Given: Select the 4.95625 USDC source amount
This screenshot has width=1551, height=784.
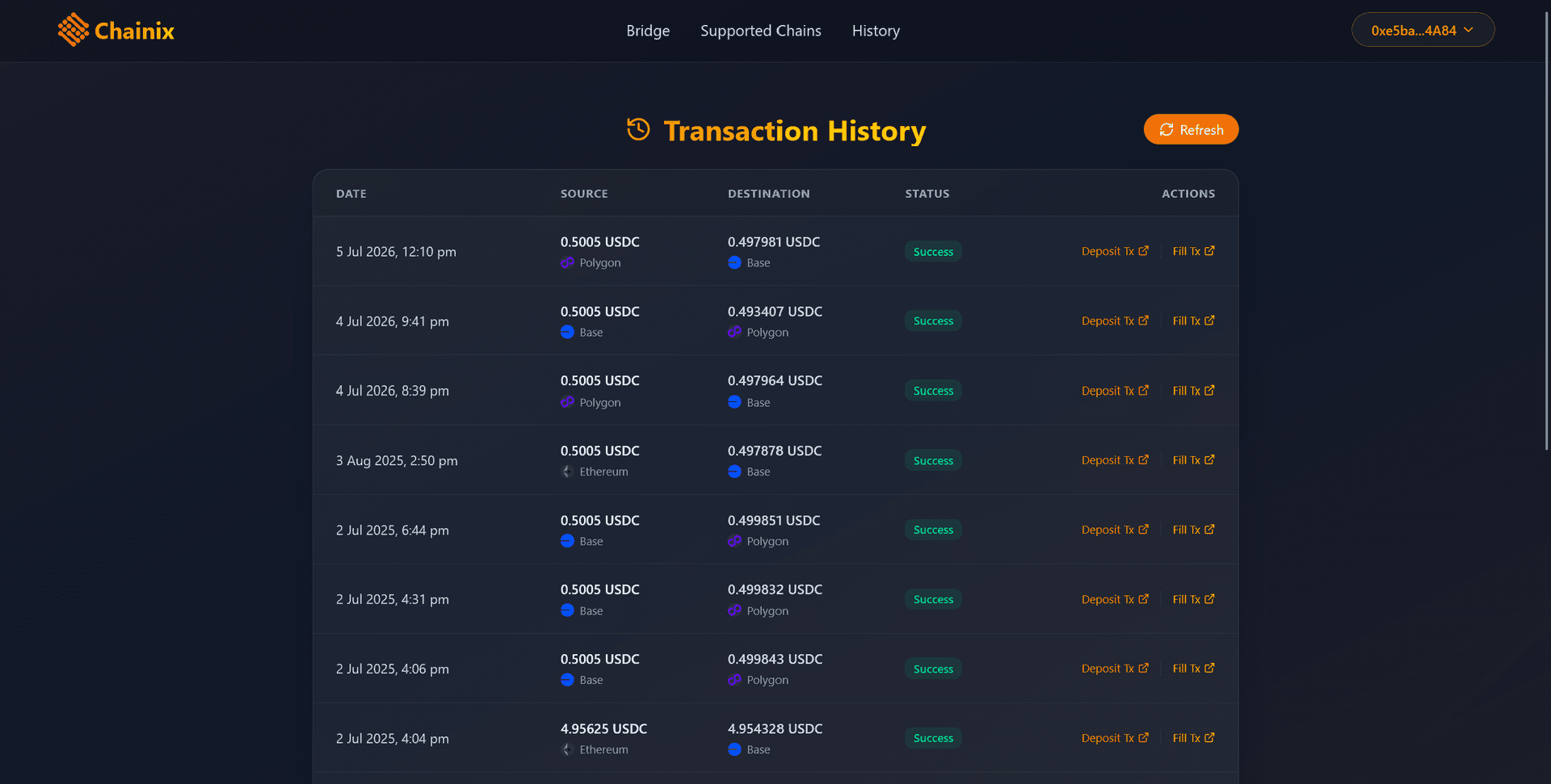Looking at the screenshot, I should point(603,728).
